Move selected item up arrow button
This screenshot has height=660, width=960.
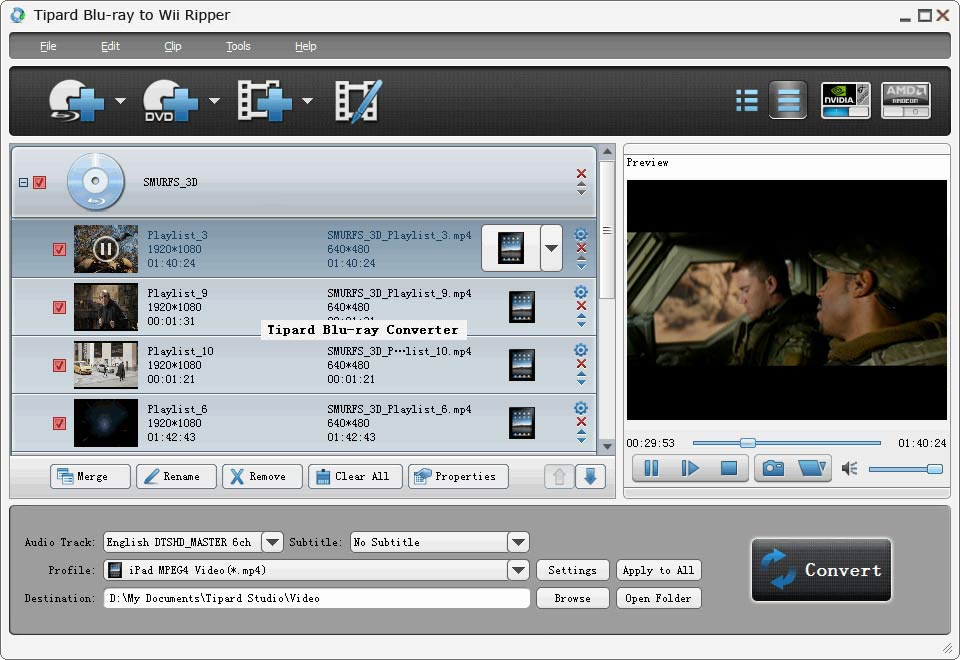[x=559, y=476]
